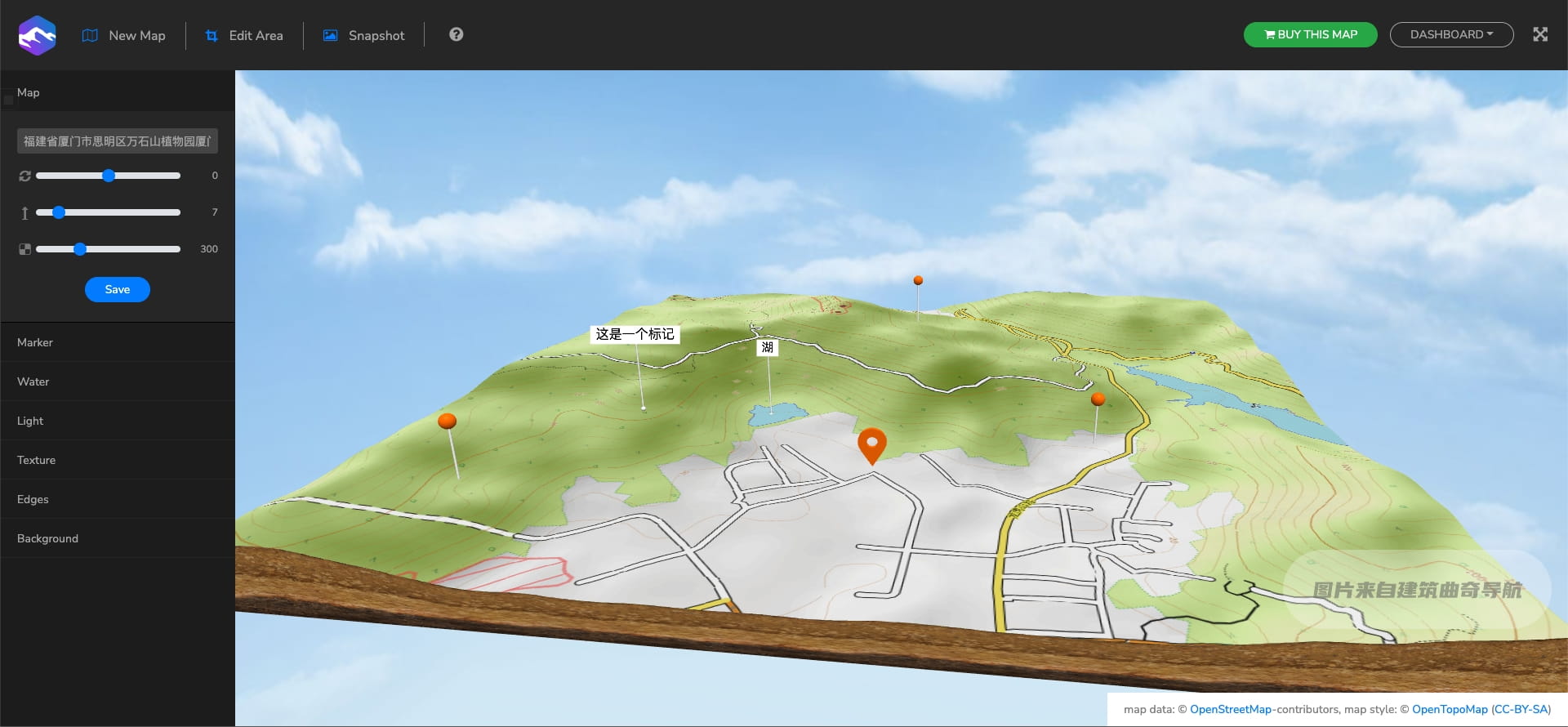The width and height of the screenshot is (1568, 727).
Task: Click the '这是一个标记' marker label
Action: click(635, 334)
